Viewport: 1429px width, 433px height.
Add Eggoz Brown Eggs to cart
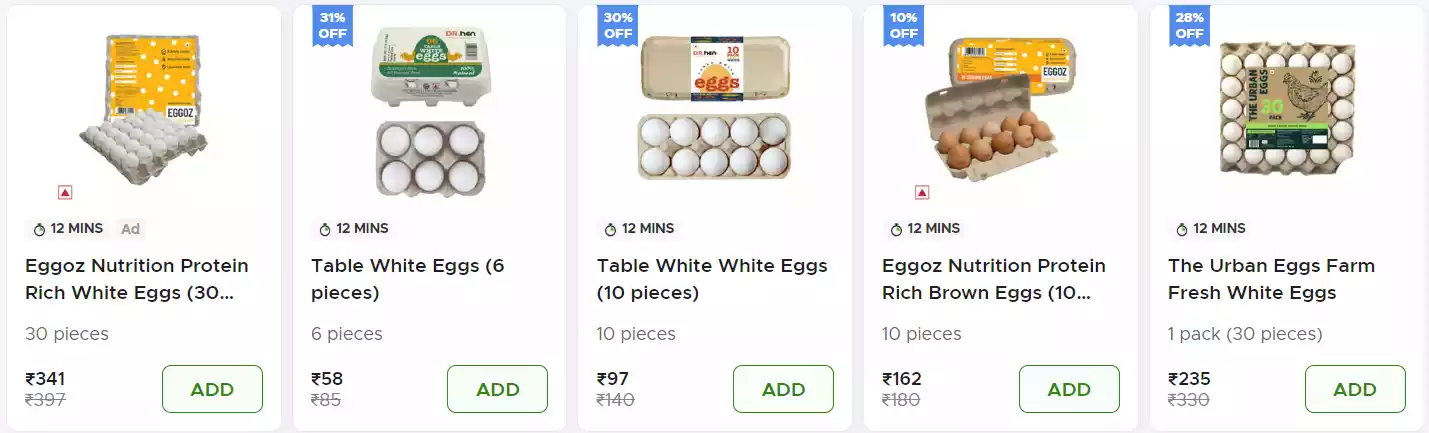pos(1069,389)
